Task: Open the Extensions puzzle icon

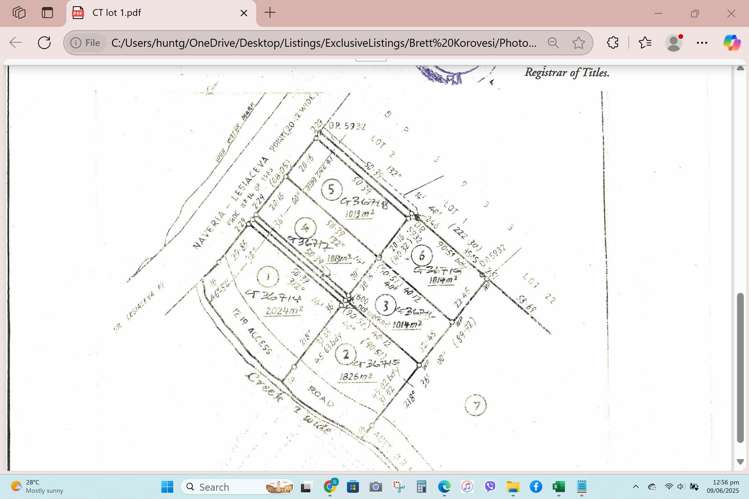Action: (612, 43)
